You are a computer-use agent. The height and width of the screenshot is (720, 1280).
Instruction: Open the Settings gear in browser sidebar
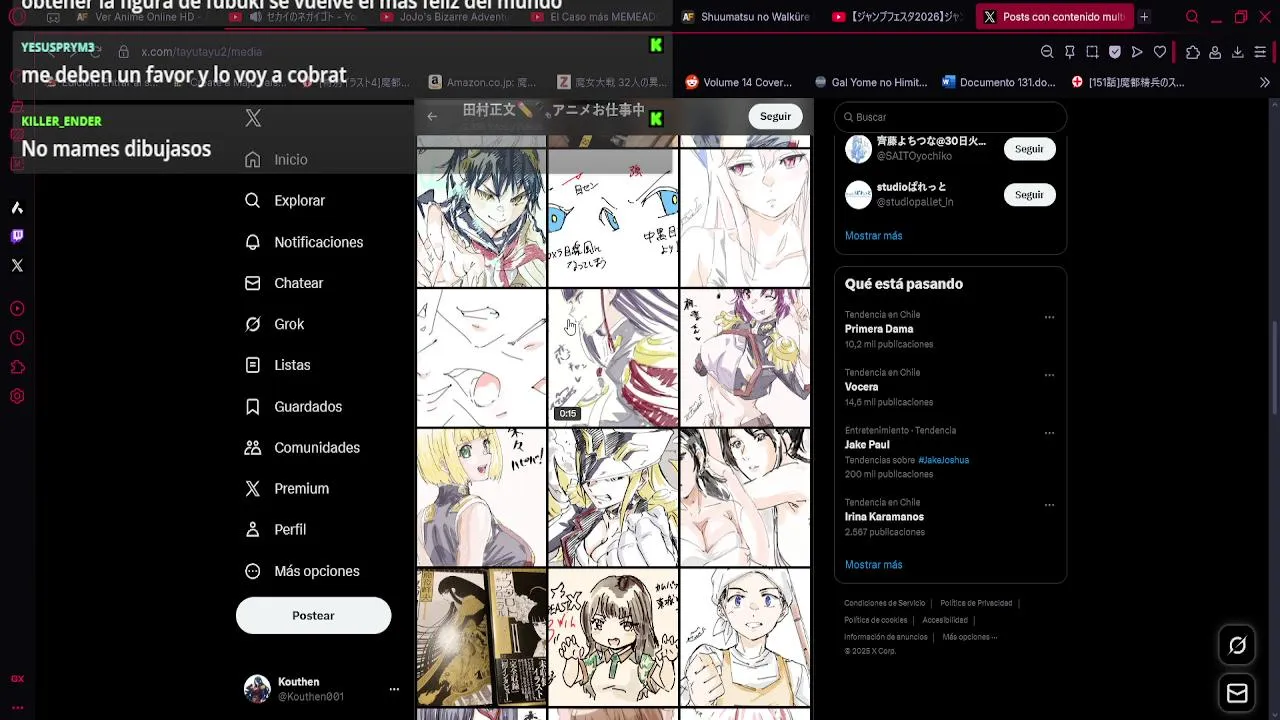coord(17,396)
